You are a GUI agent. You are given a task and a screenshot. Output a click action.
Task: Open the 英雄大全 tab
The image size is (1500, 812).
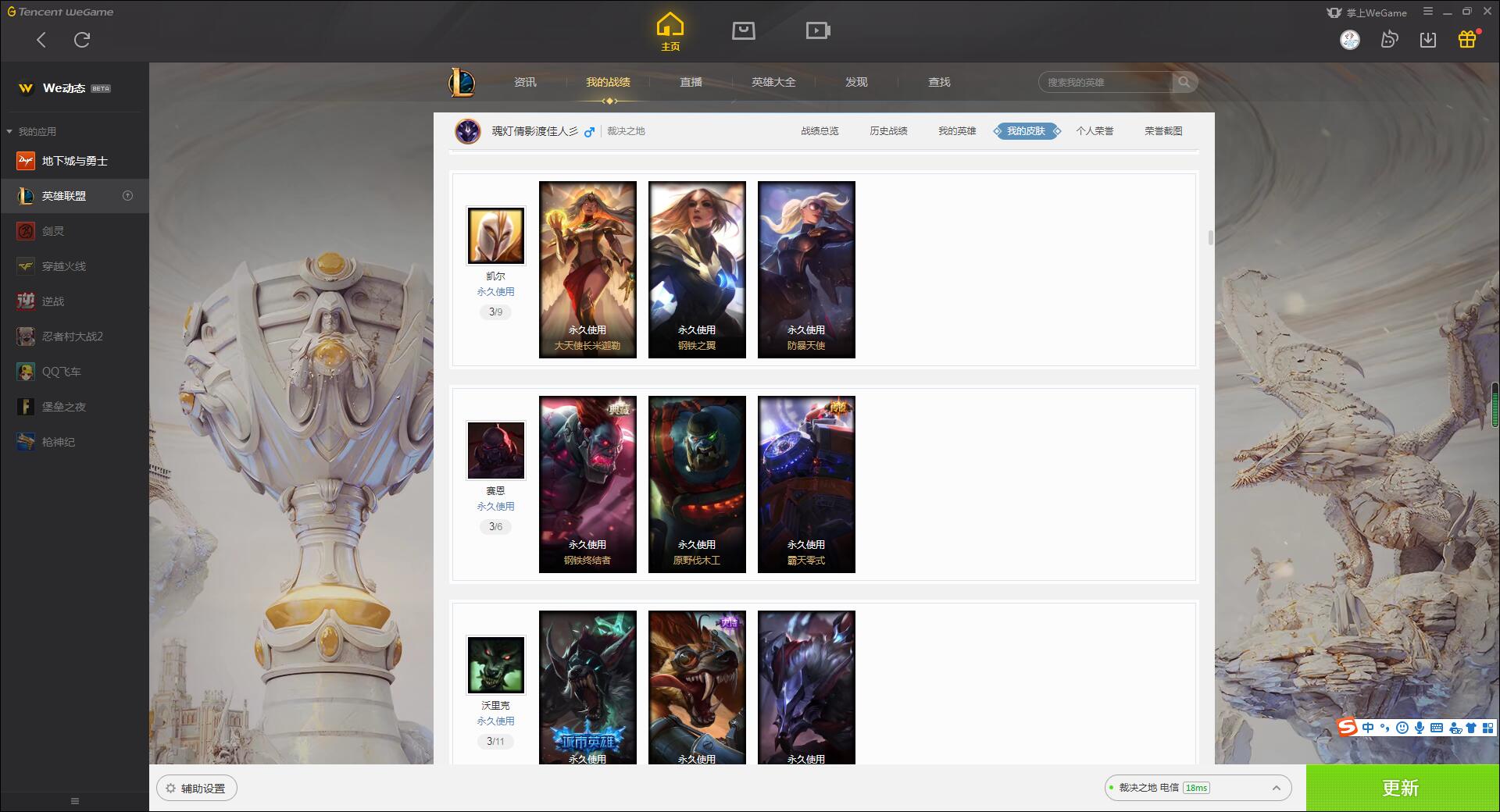(773, 82)
